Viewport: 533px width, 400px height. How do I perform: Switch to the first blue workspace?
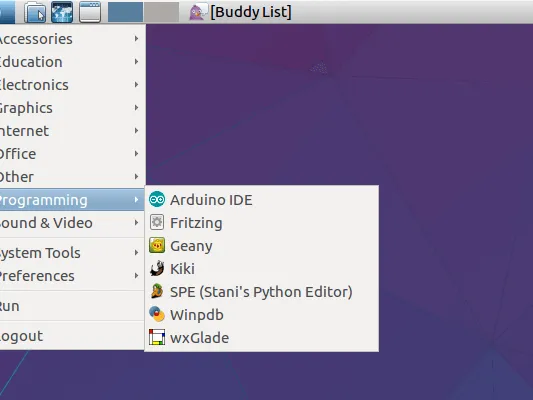pyautogui.click(x=125, y=12)
